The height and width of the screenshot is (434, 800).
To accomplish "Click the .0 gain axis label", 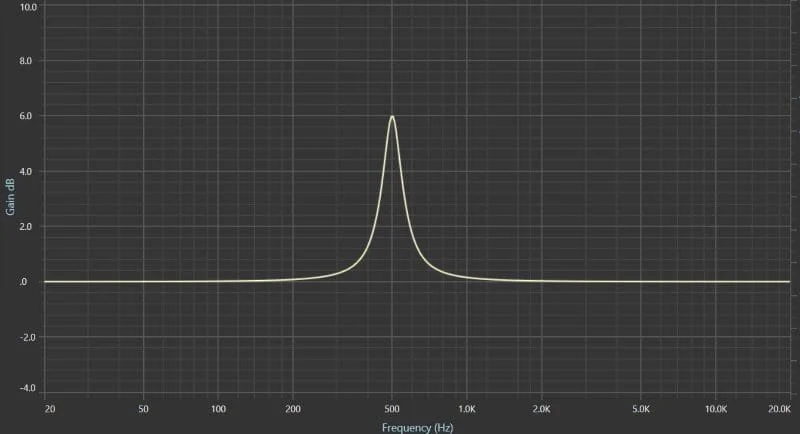I will tap(23, 282).
